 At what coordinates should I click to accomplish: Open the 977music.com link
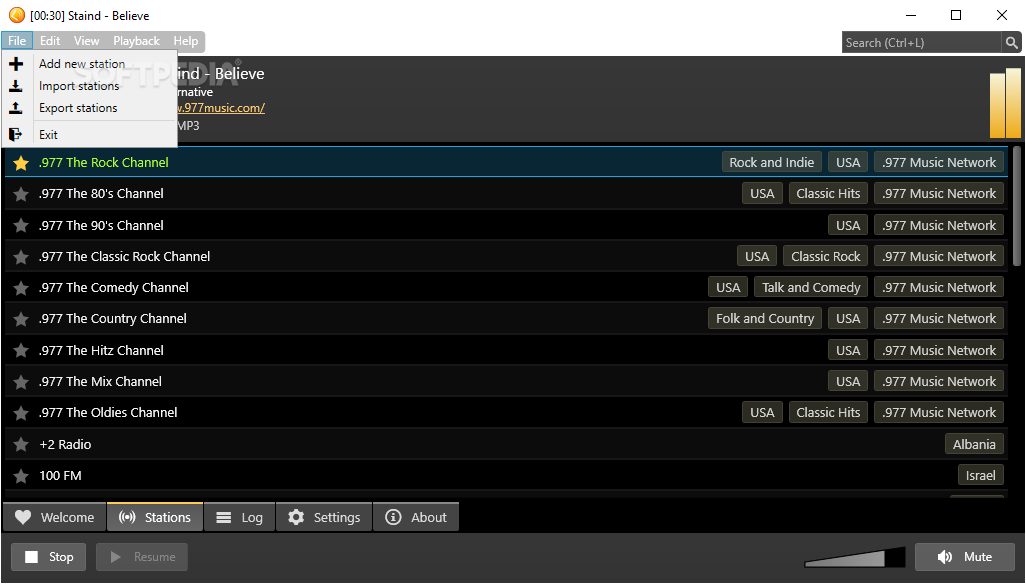(x=221, y=108)
